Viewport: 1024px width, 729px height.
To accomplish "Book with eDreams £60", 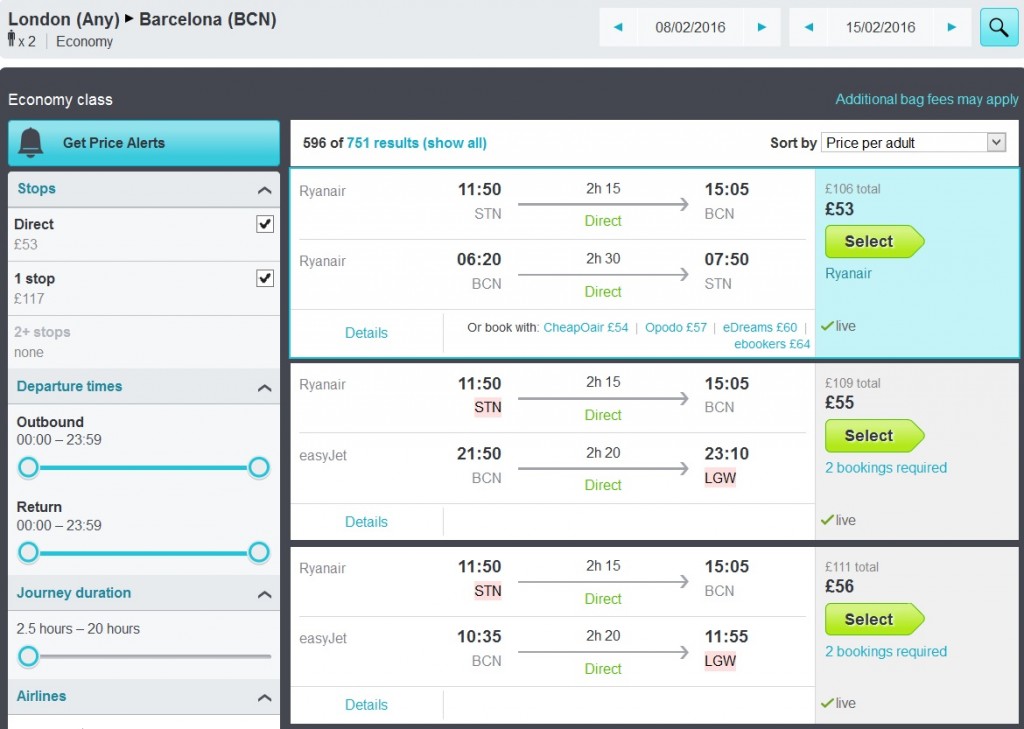I will (760, 327).
